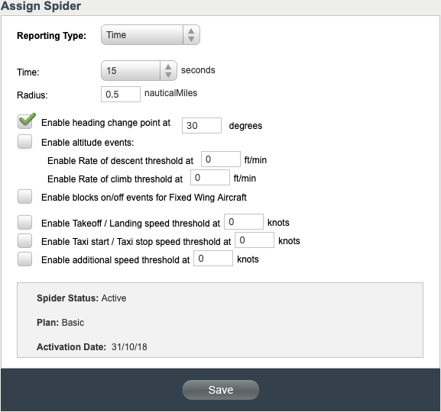Image resolution: width=441 pixels, height=412 pixels.
Task: Click the Time dropdown stepper arrows
Action: click(x=168, y=70)
